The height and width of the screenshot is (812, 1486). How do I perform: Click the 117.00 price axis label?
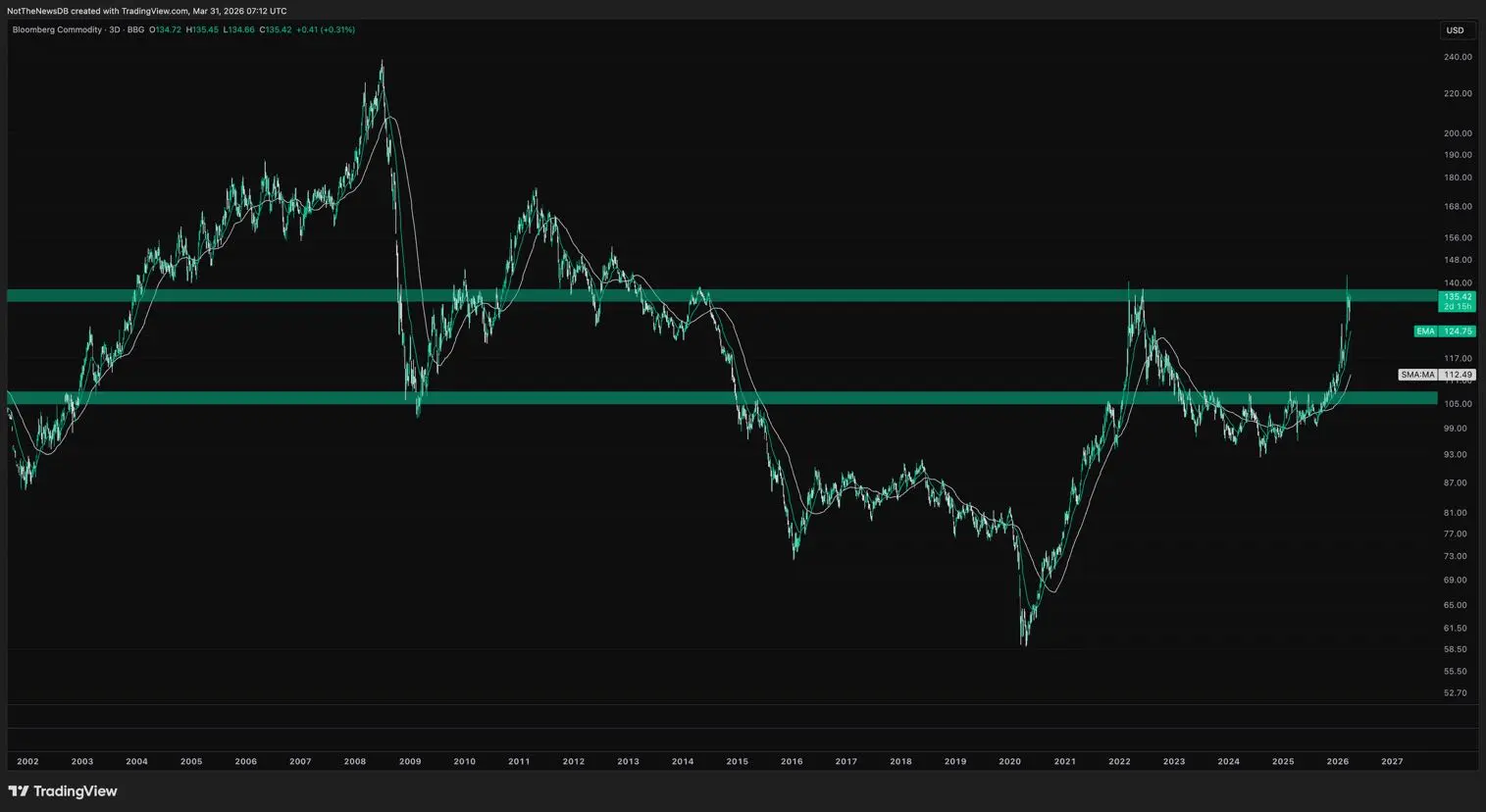click(1458, 359)
